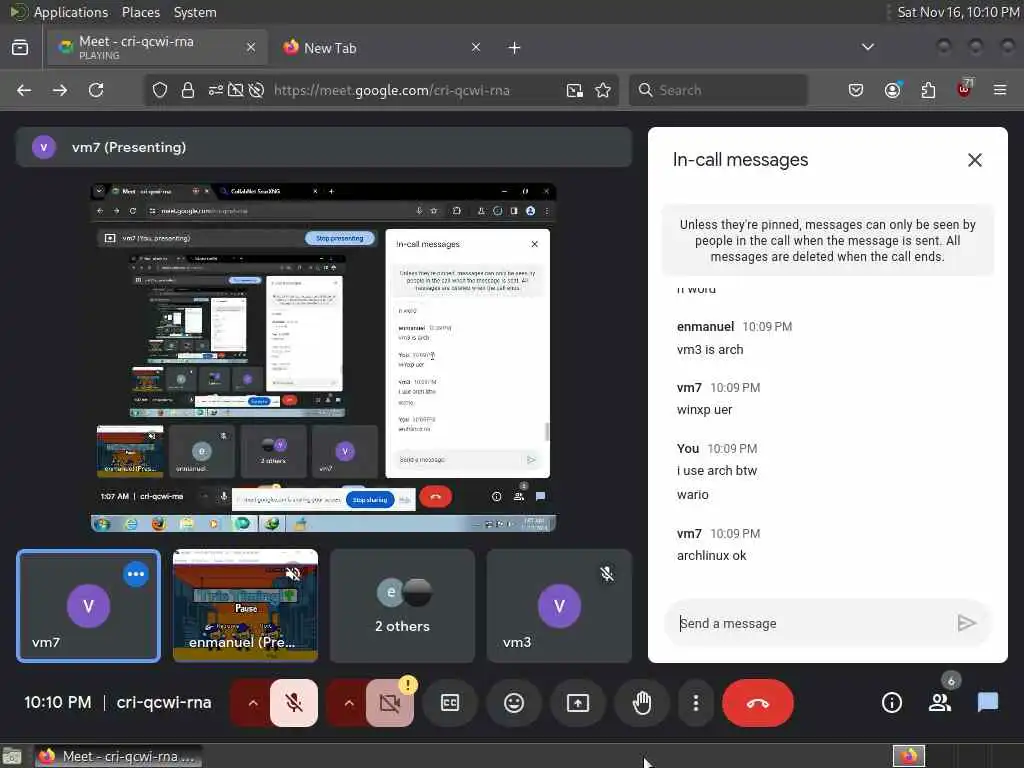The image size is (1024, 768).
Task: Click sender name 'enmanuel' in chat
Action: 705,327
